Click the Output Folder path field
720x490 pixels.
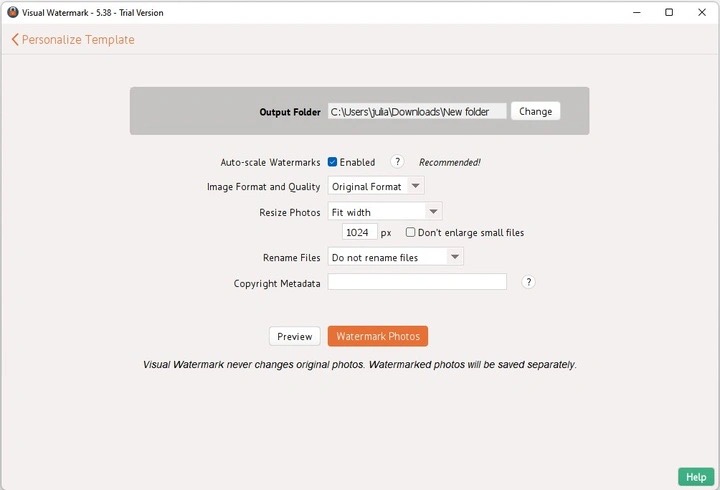click(x=417, y=111)
